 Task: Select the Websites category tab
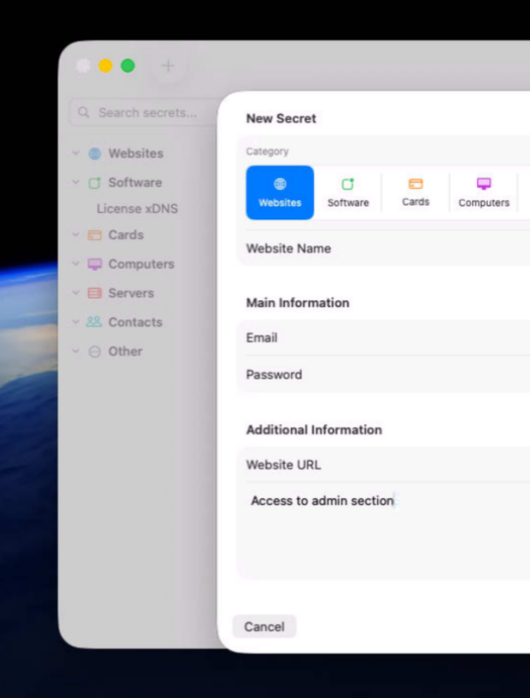pyautogui.click(x=280, y=193)
